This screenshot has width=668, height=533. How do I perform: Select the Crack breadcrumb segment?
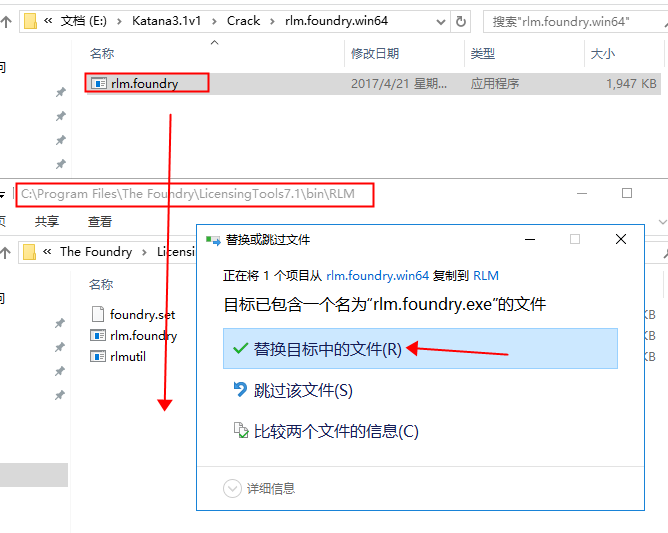pyautogui.click(x=243, y=21)
